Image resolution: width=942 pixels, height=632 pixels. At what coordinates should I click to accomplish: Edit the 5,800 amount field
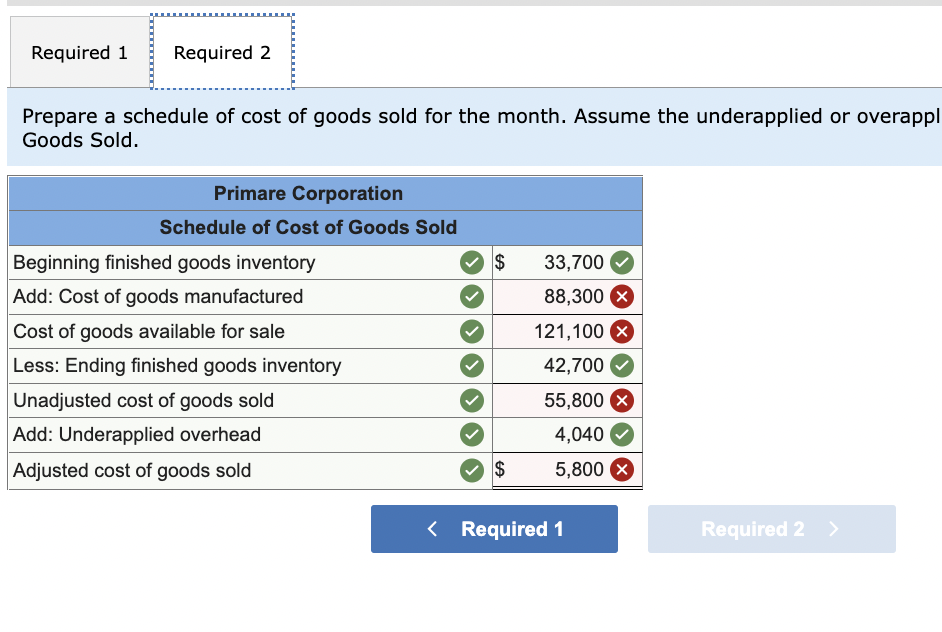(567, 470)
